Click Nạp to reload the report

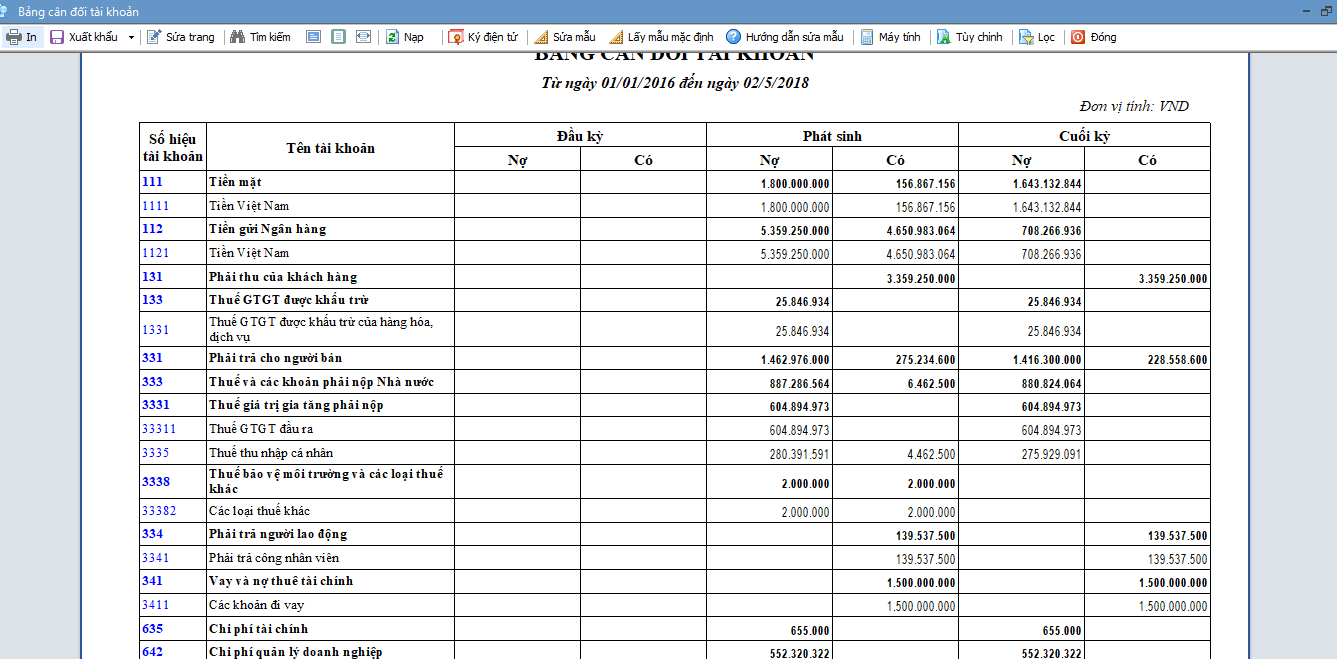405,37
